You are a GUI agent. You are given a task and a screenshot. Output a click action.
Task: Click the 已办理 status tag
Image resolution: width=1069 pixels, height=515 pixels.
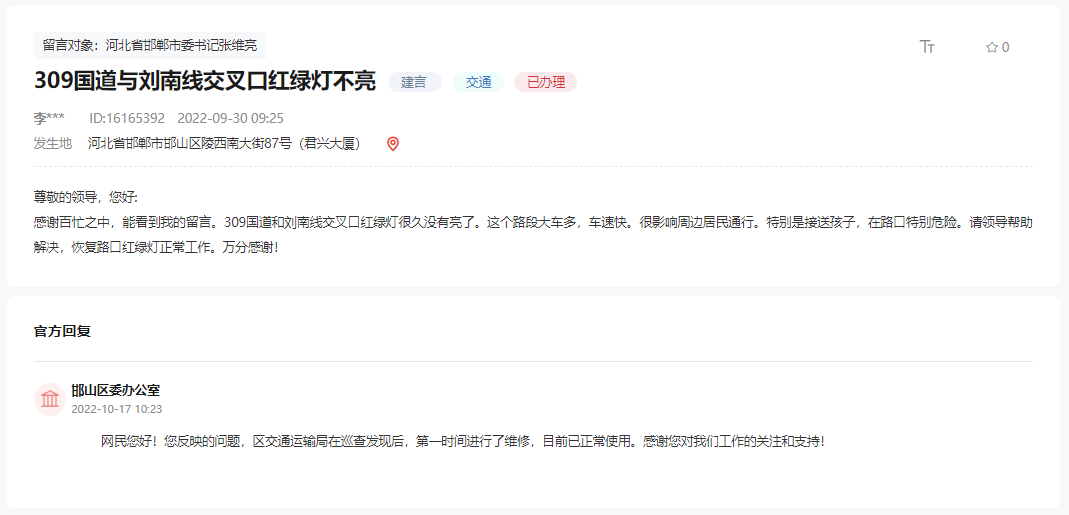point(545,83)
